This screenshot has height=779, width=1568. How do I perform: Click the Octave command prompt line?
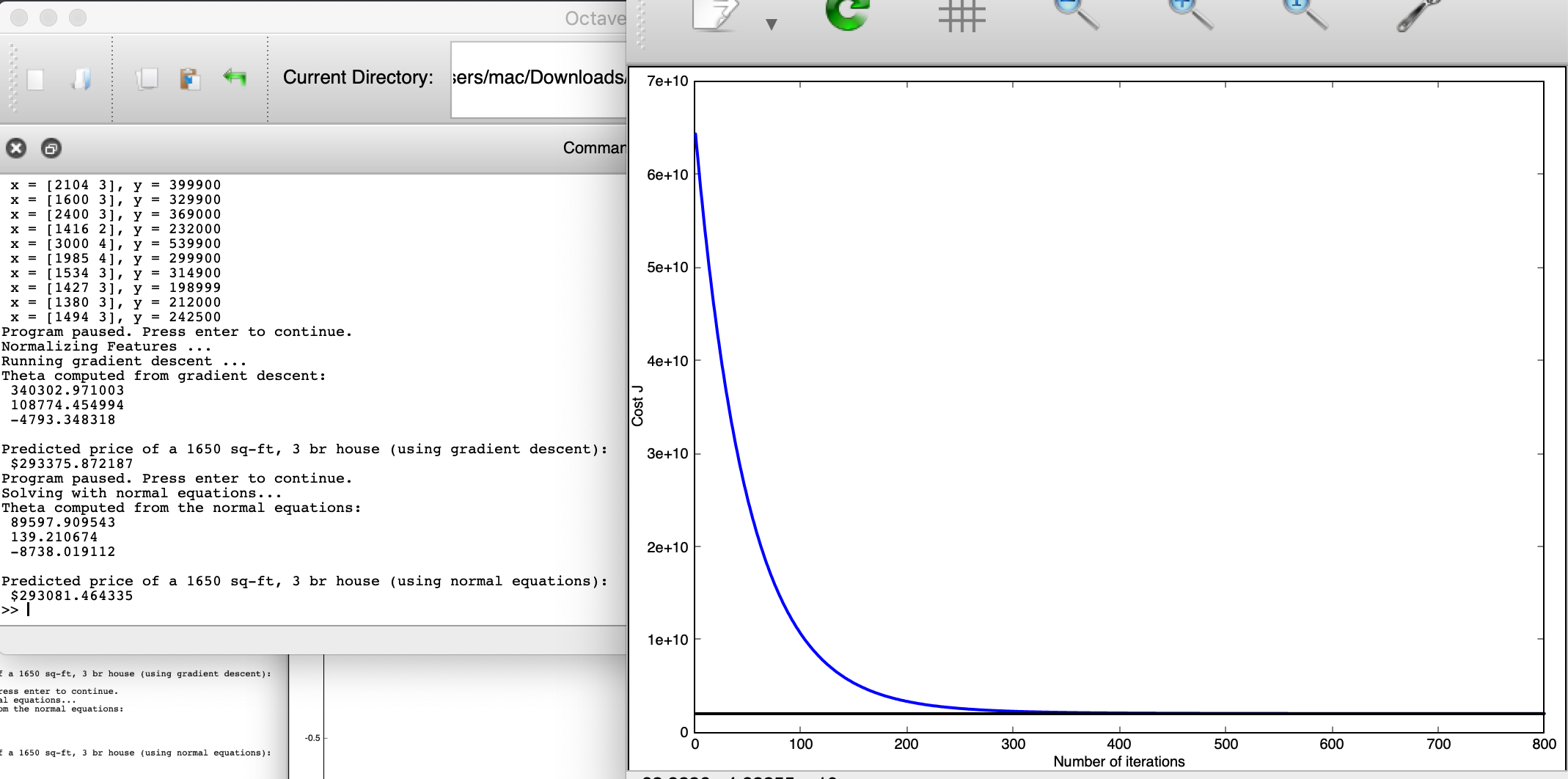(x=313, y=610)
